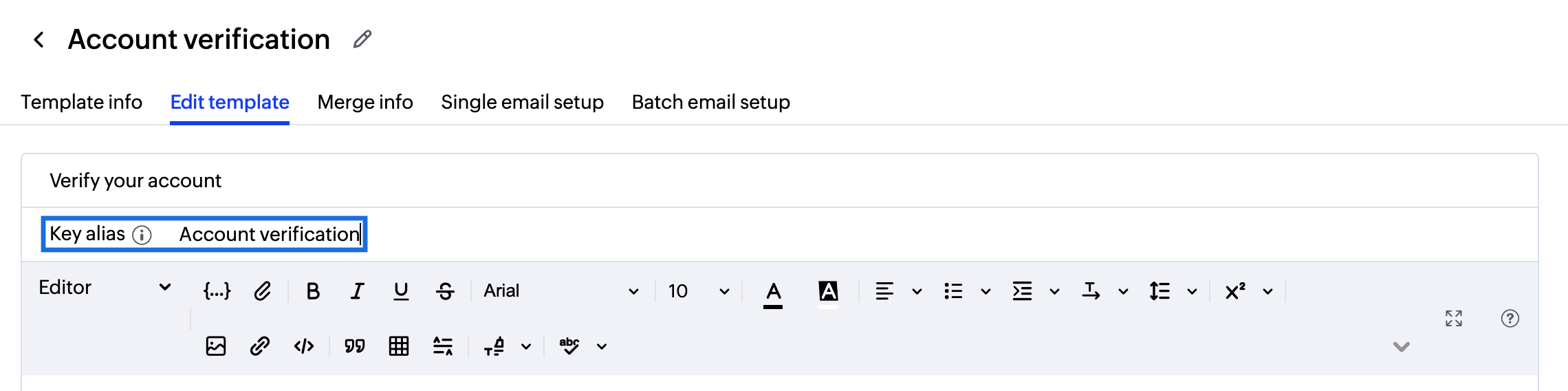
Task: Toggle italic formatting
Action: [x=357, y=291]
